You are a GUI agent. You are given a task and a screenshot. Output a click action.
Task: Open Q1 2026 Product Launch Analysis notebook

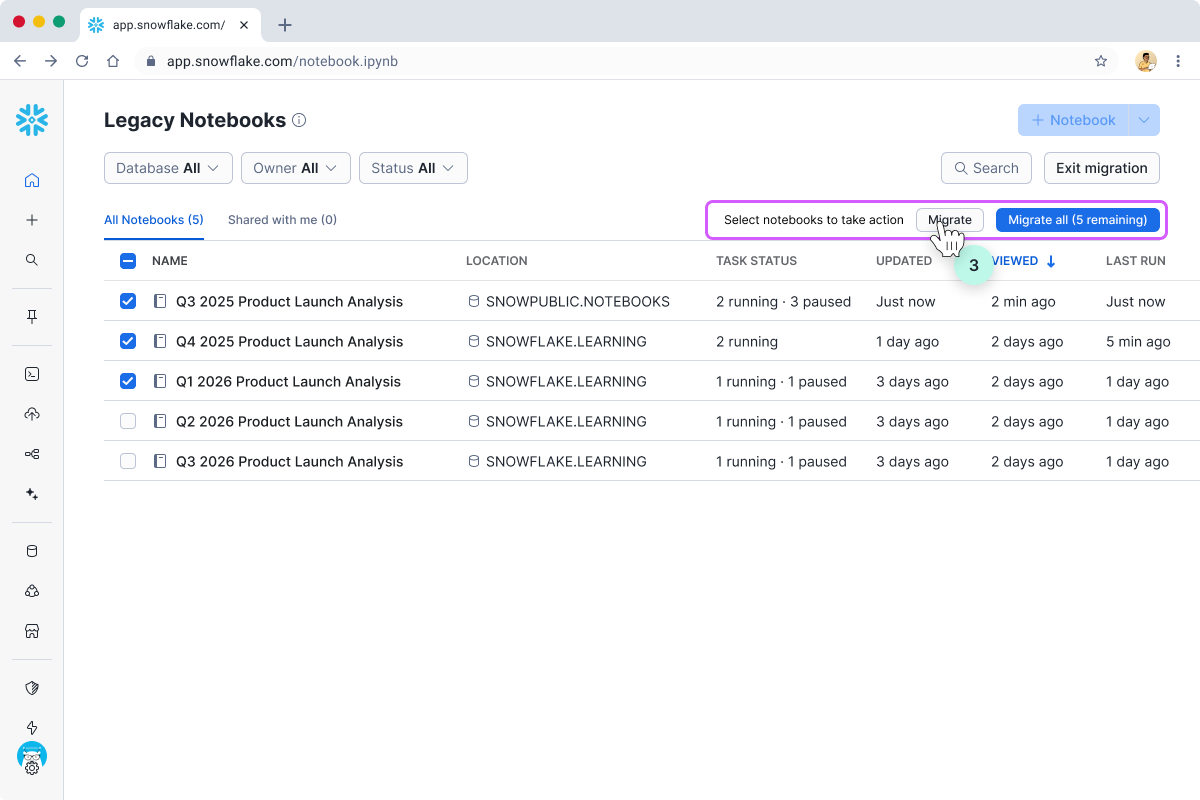click(x=289, y=381)
